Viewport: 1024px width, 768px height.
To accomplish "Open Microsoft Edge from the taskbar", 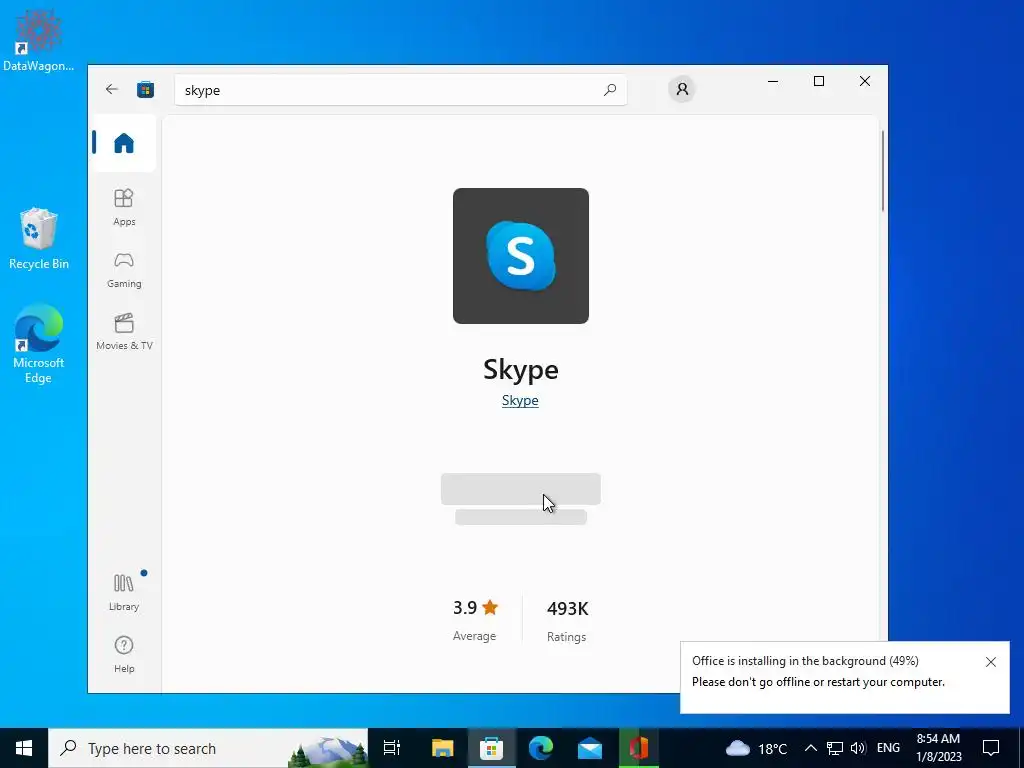I will (x=541, y=748).
